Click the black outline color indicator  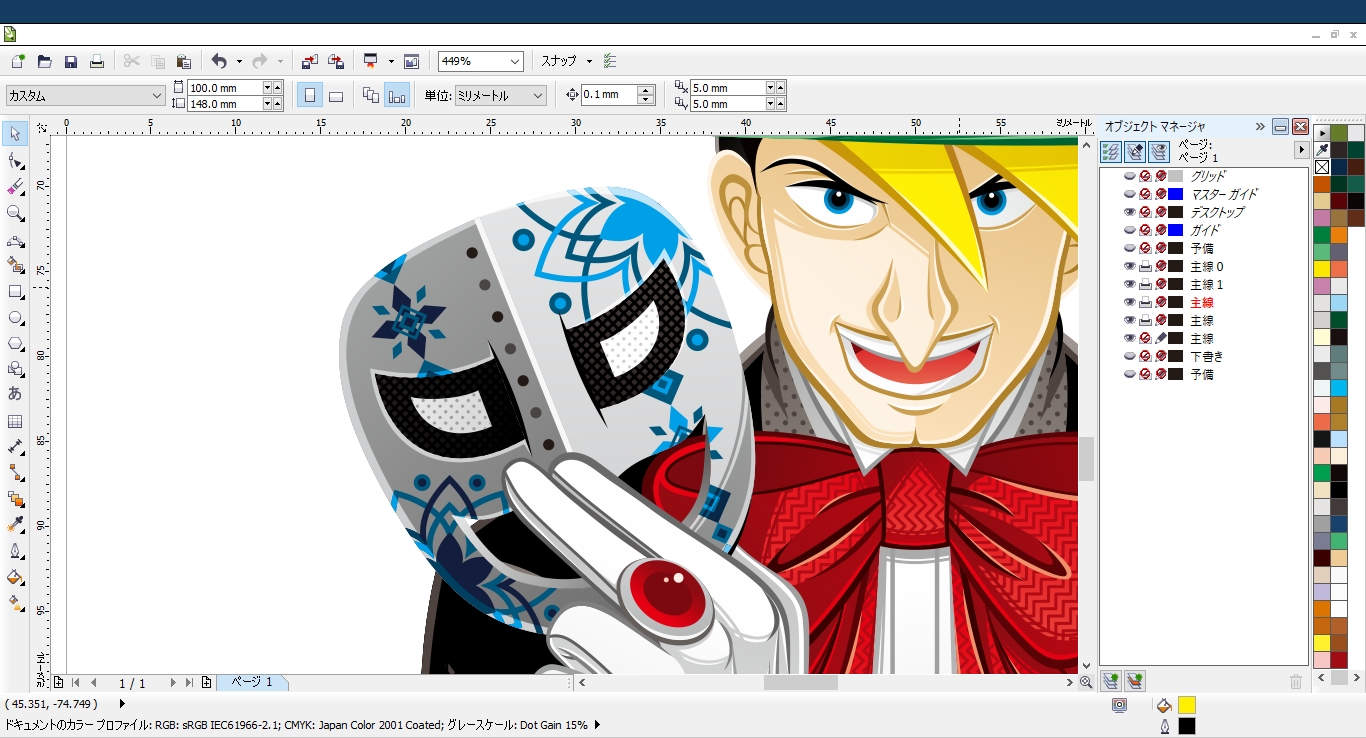[1187, 726]
